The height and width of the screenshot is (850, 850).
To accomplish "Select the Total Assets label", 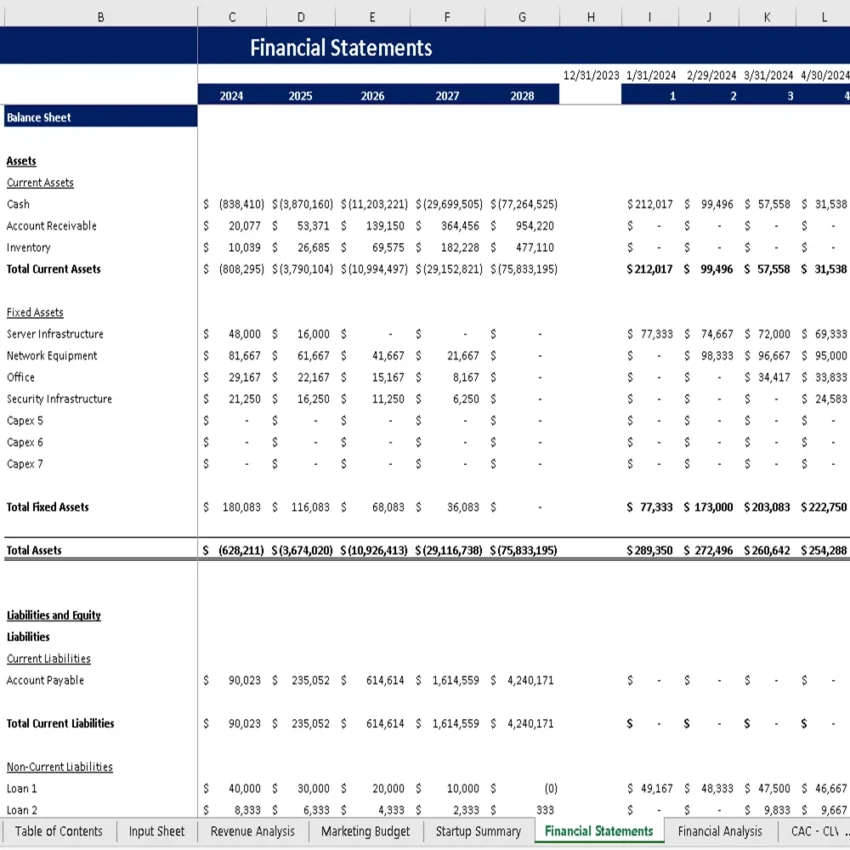I will (x=34, y=550).
